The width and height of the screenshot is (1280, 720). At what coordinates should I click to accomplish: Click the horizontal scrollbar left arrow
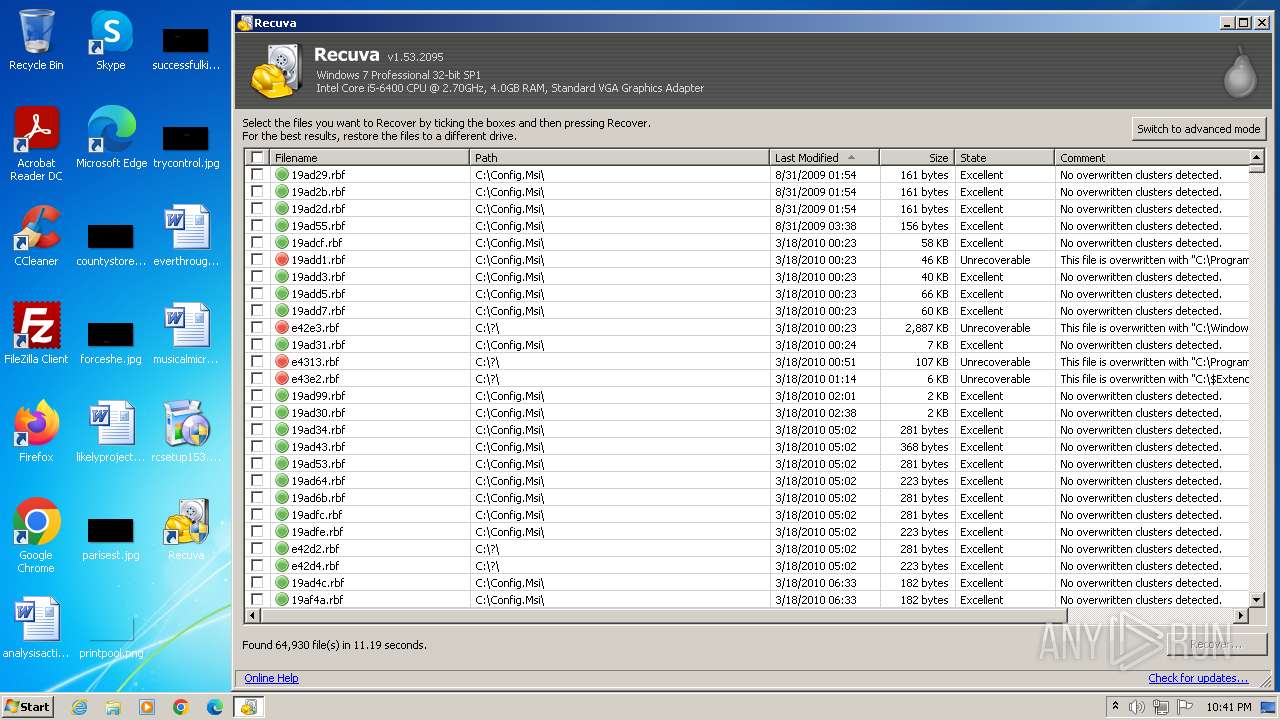[x=252, y=616]
